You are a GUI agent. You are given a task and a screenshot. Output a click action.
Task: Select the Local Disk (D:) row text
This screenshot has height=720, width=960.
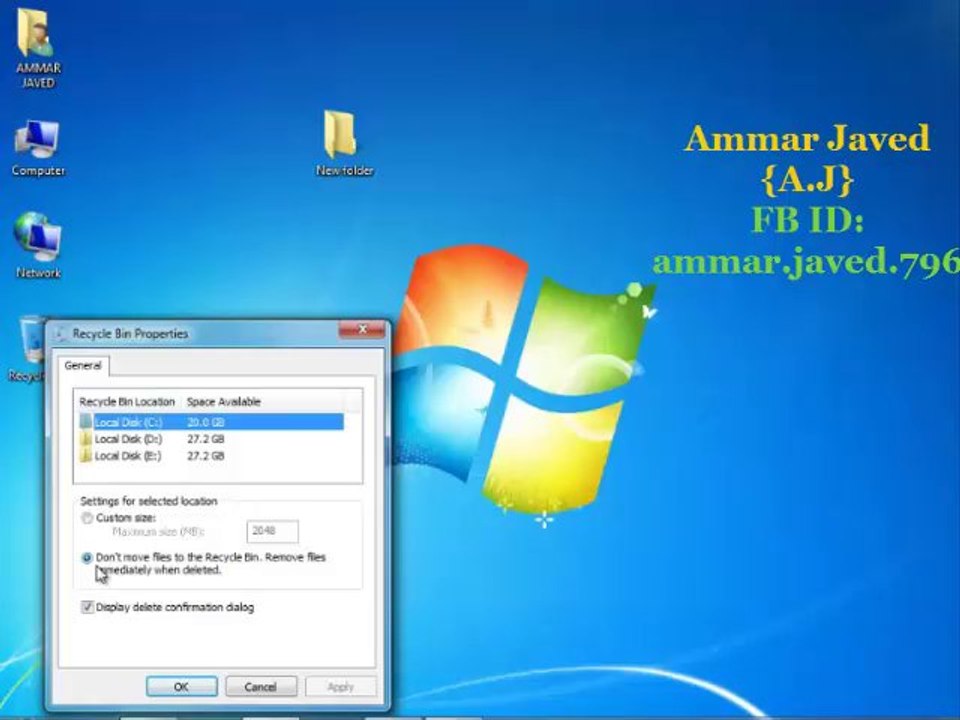(x=129, y=439)
